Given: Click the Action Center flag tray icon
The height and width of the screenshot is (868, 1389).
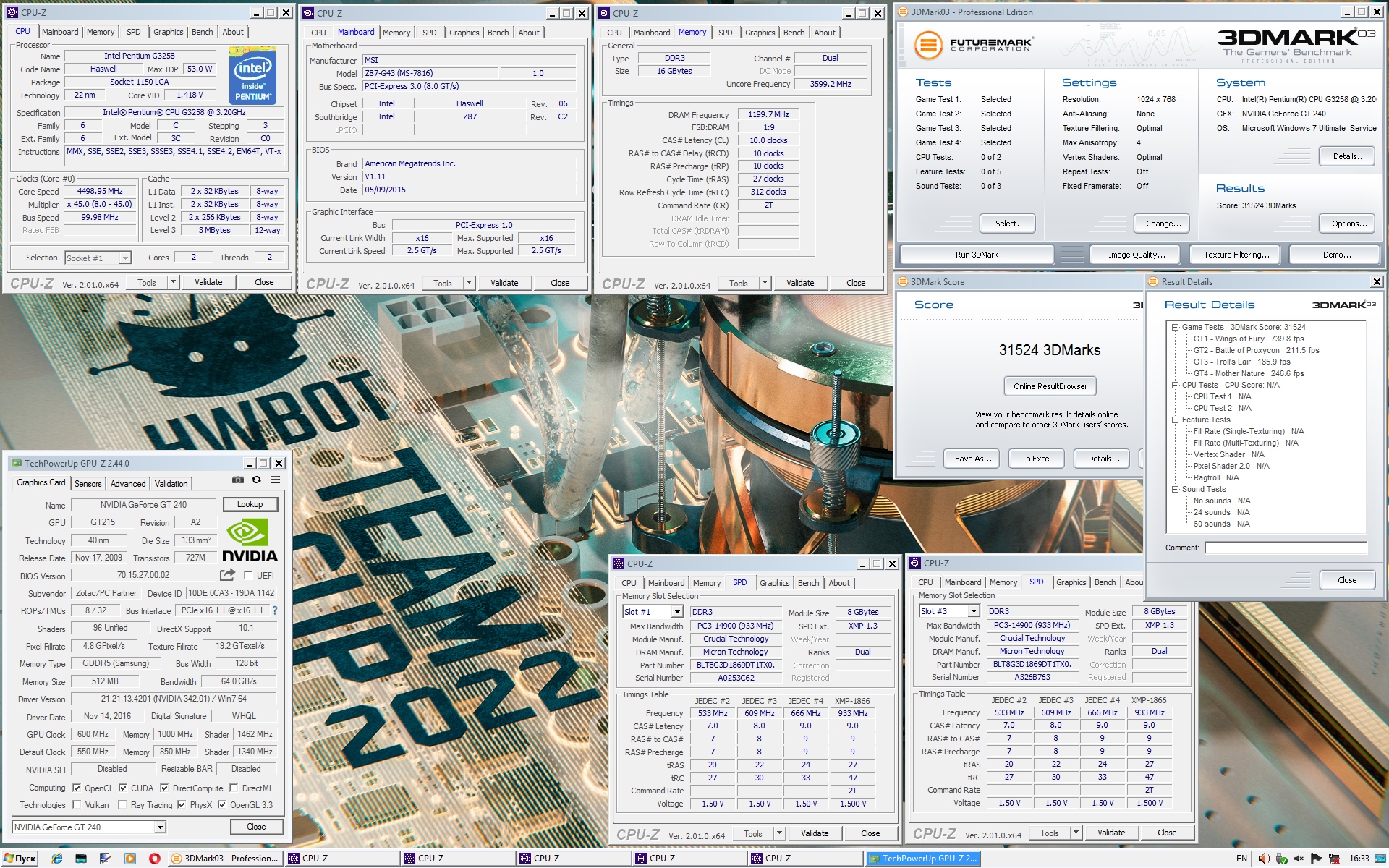Looking at the screenshot, I should coord(1316,859).
